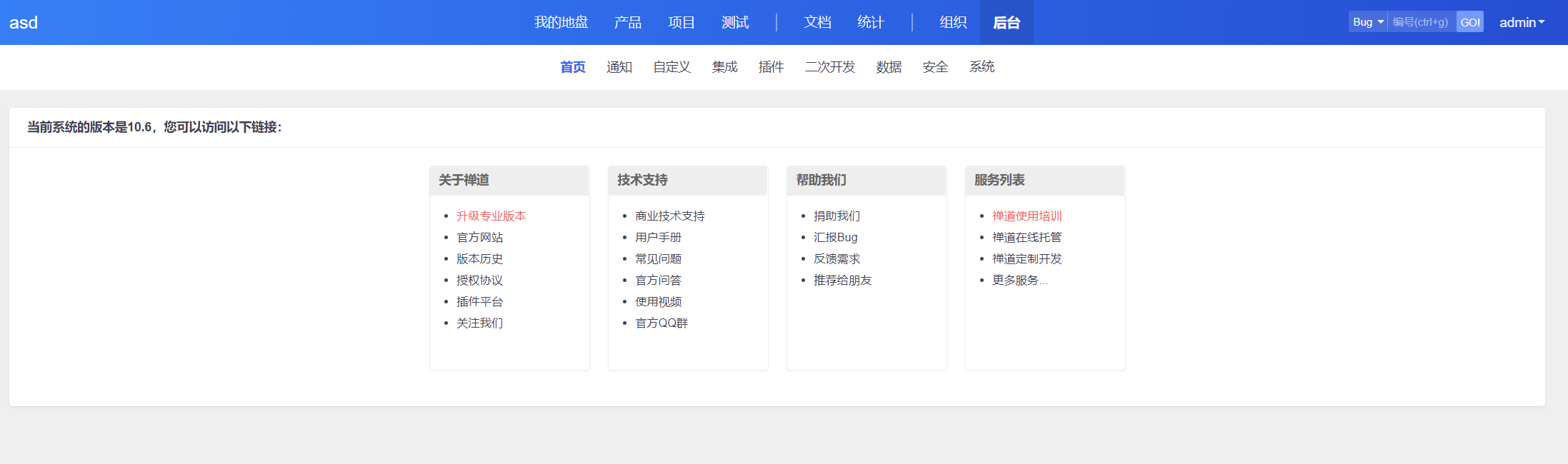This screenshot has height=464, width=1568.
Task: Expand the admin user dropdown
Action: coord(1522,22)
